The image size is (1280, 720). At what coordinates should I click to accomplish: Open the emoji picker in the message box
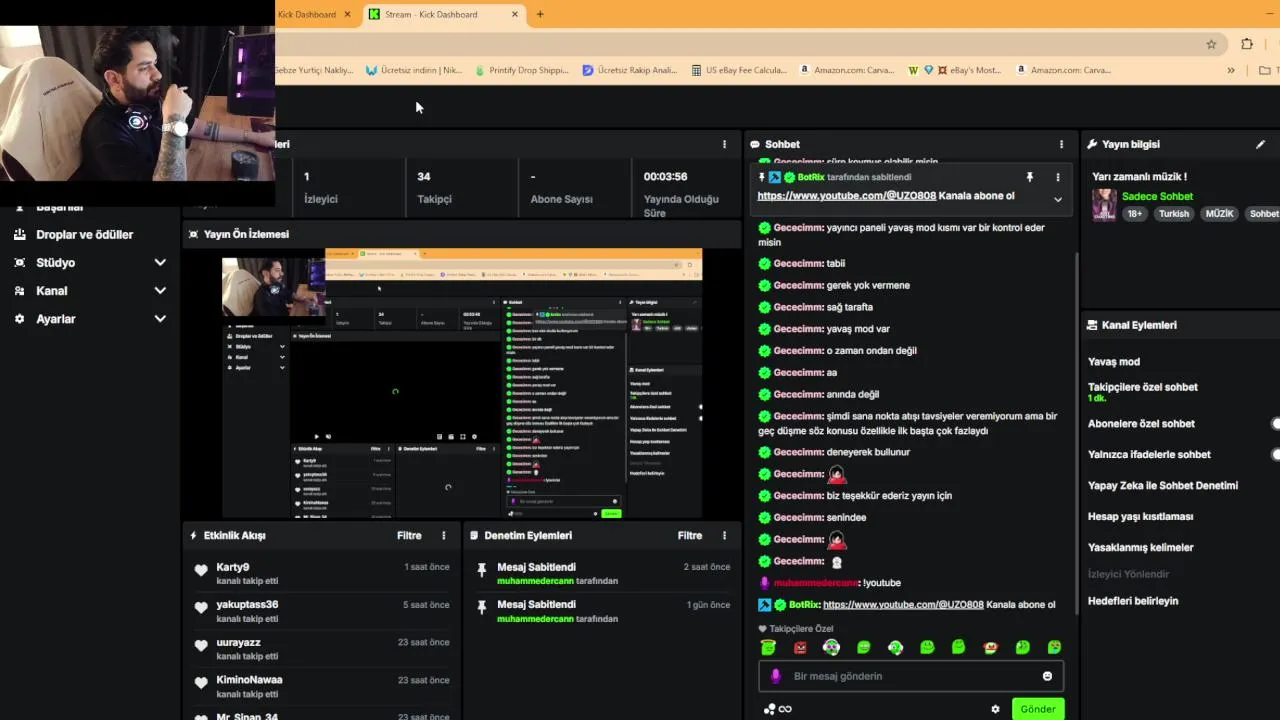tap(1047, 676)
